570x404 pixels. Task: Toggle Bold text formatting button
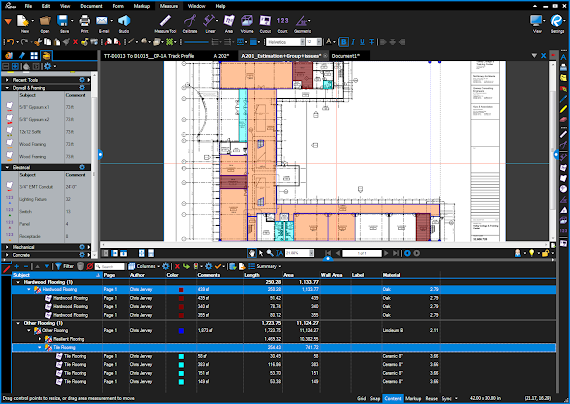pos(343,42)
